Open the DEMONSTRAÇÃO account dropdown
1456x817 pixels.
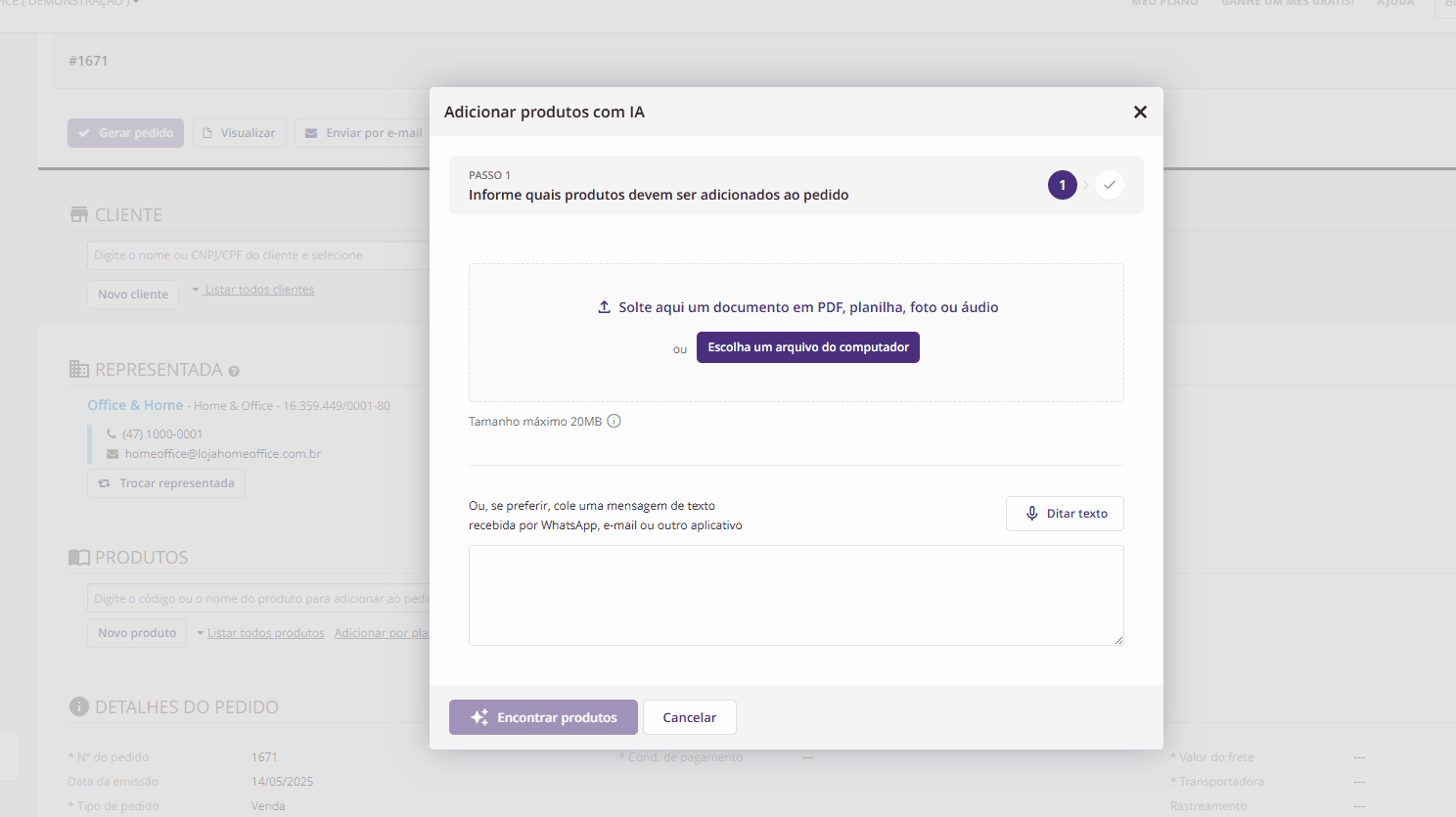[x=69, y=3]
